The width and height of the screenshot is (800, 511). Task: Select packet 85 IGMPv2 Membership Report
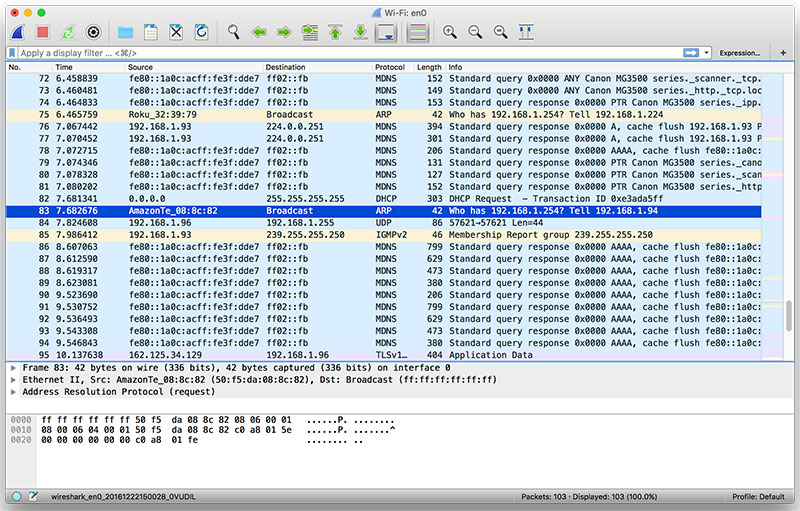click(x=384, y=235)
